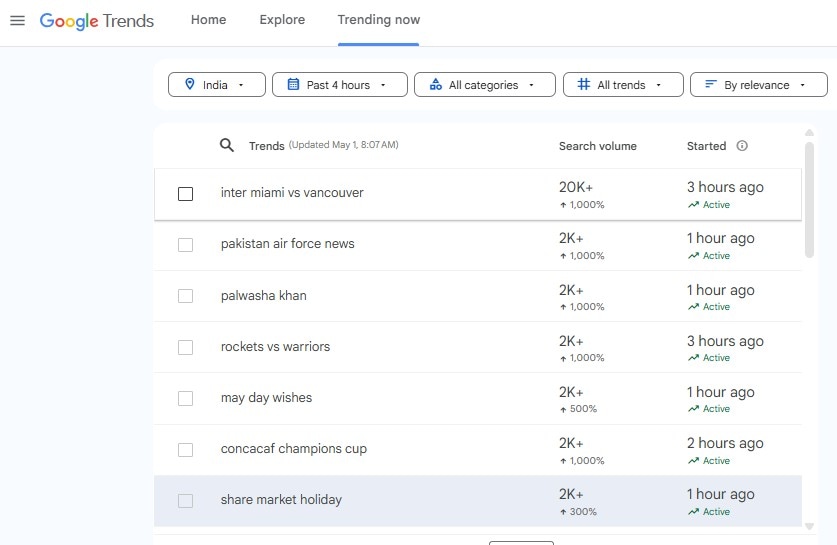Screen dimensions: 837x545
Task: Switch to the Explore tab
Action: coord(282,20)
